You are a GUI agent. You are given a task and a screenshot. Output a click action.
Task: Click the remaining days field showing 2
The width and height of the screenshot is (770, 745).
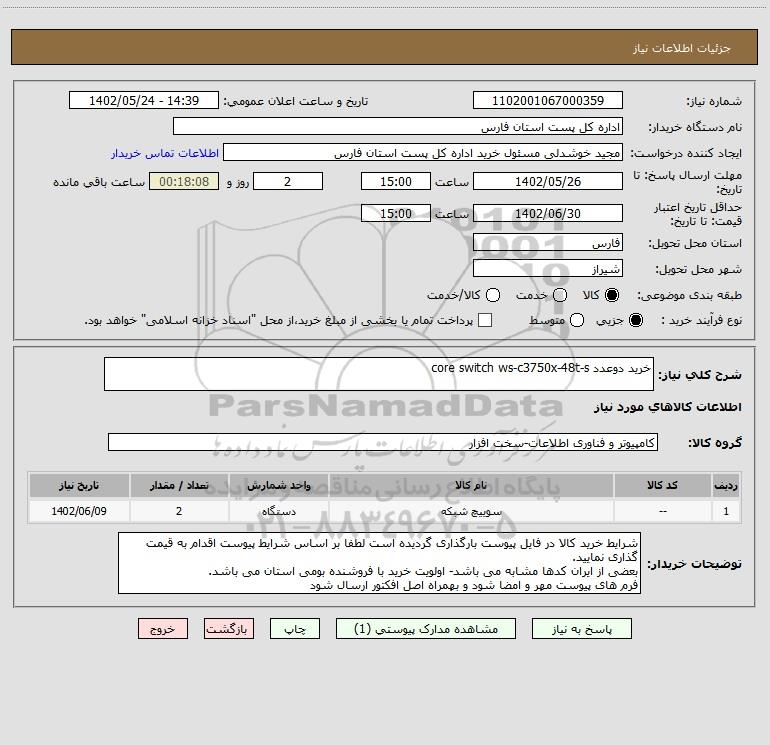tap(288, 181)
